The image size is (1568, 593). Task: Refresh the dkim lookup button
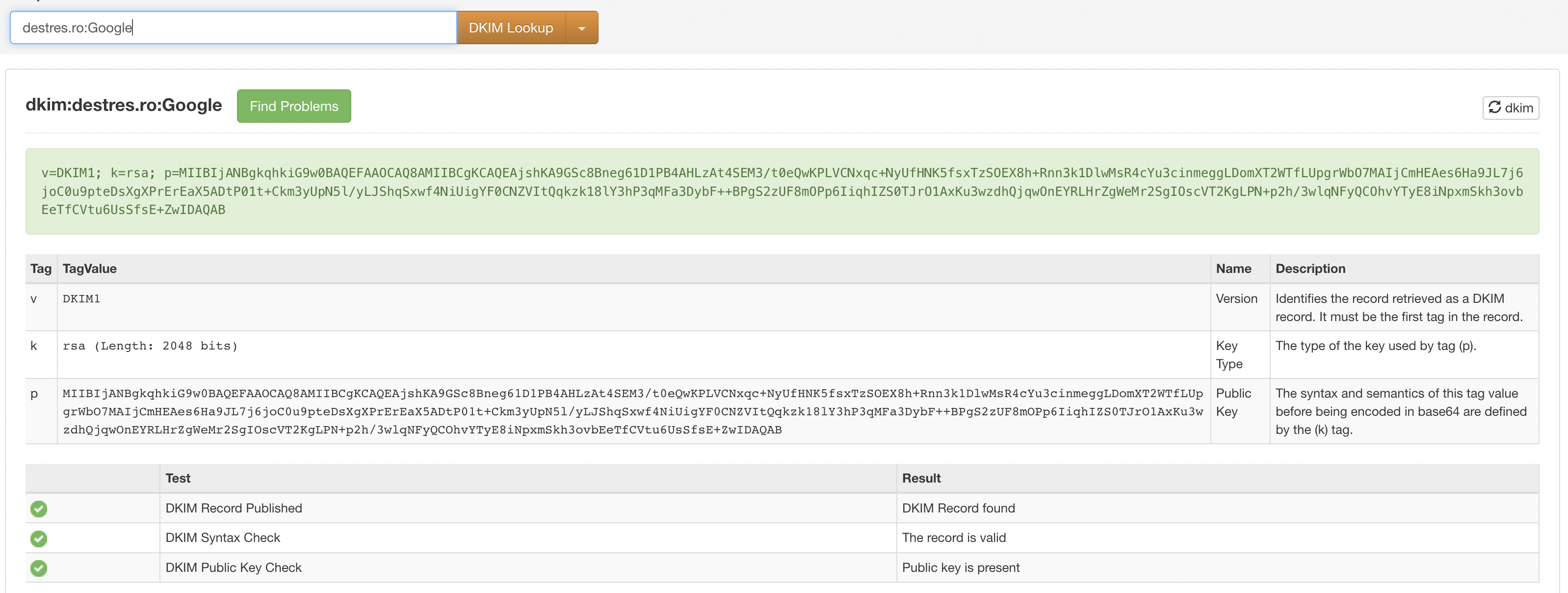tap(1510, 108)
